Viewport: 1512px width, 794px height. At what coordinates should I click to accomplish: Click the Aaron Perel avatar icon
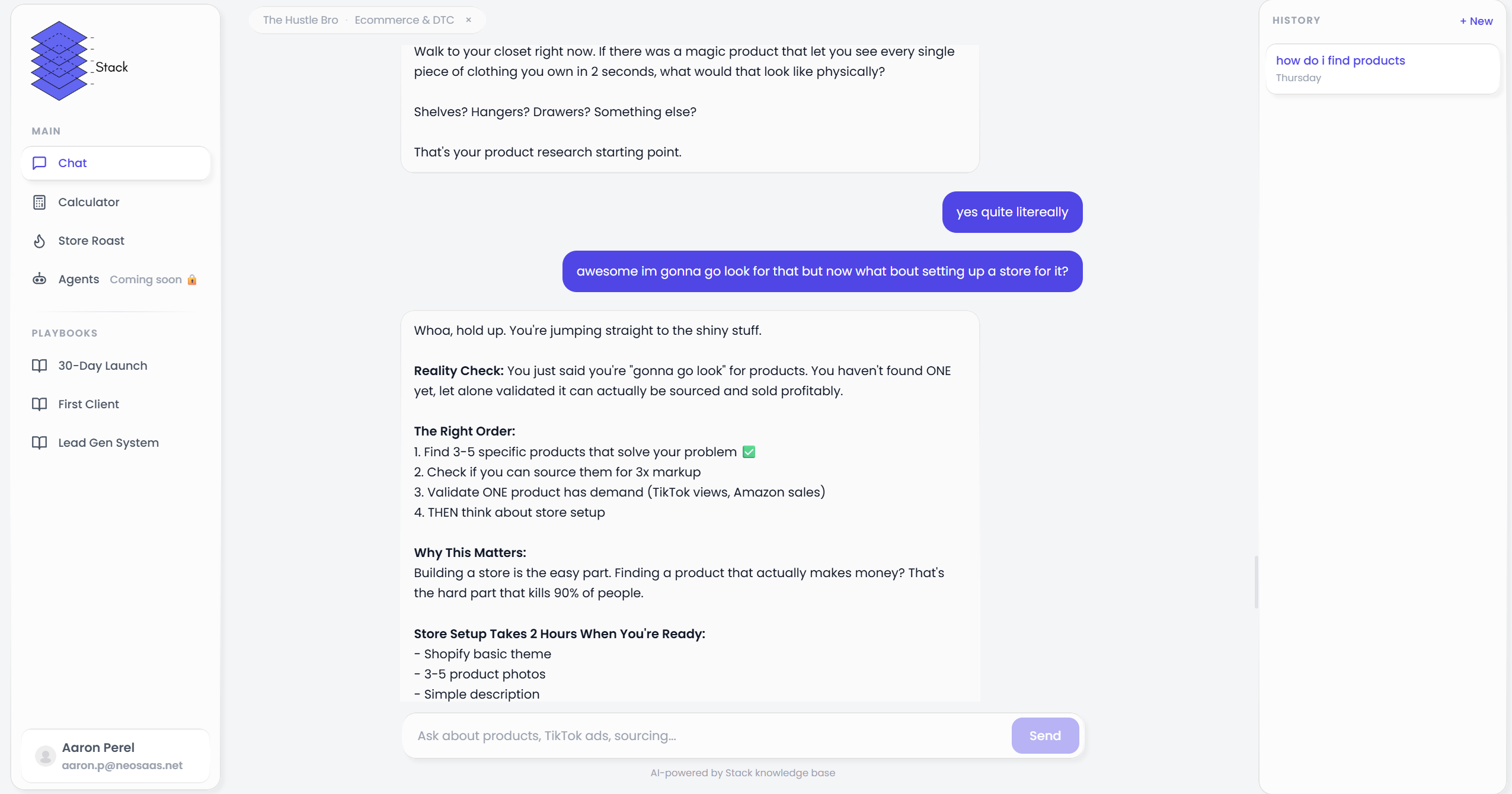pos(46,755)
